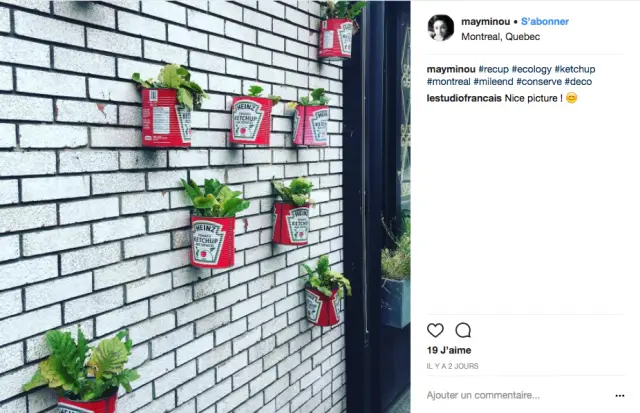Click the ketchup can planters photo
640x413 pixels.
pos(205,206)
